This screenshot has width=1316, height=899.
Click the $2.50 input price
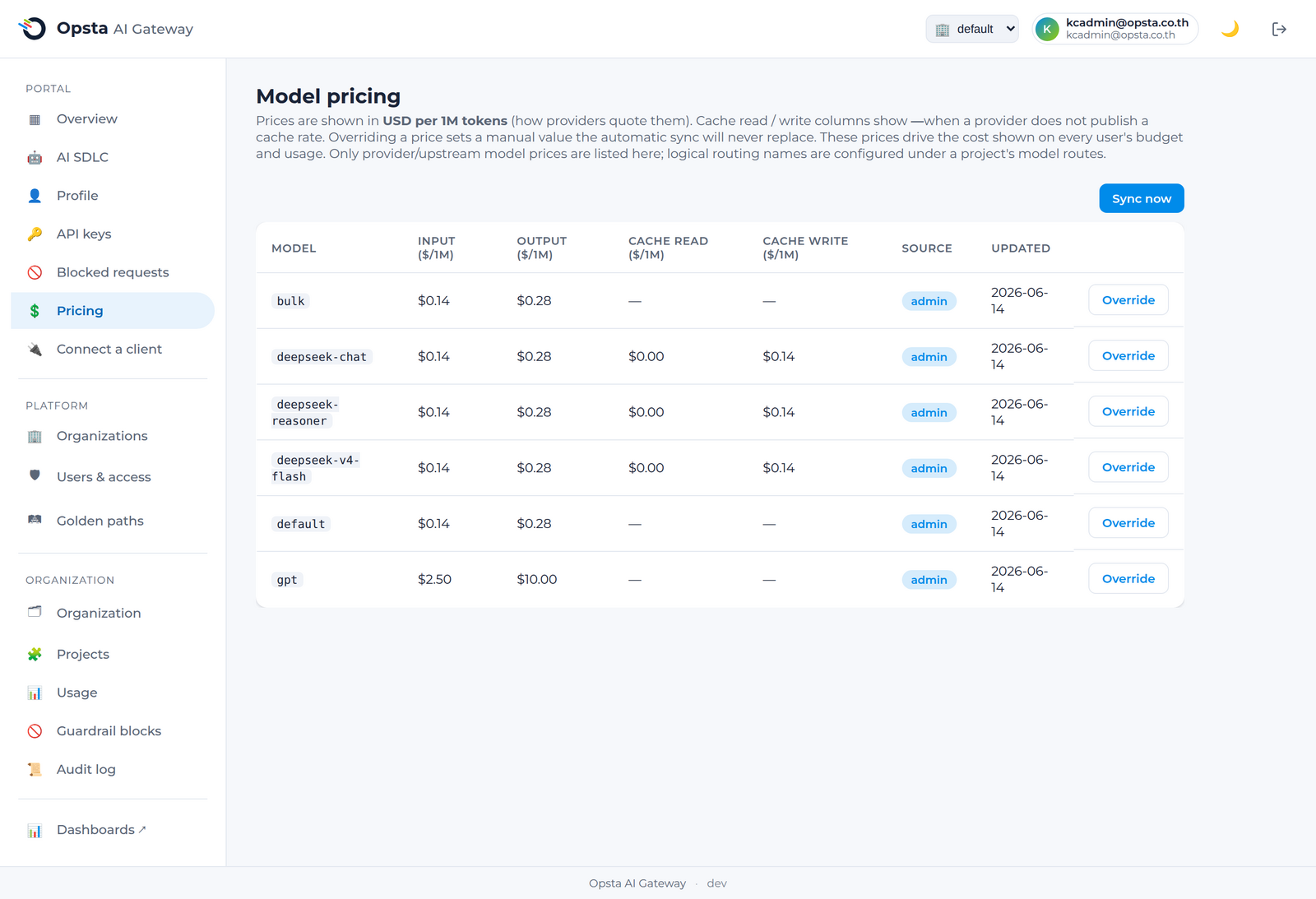[x=434, y=580]
